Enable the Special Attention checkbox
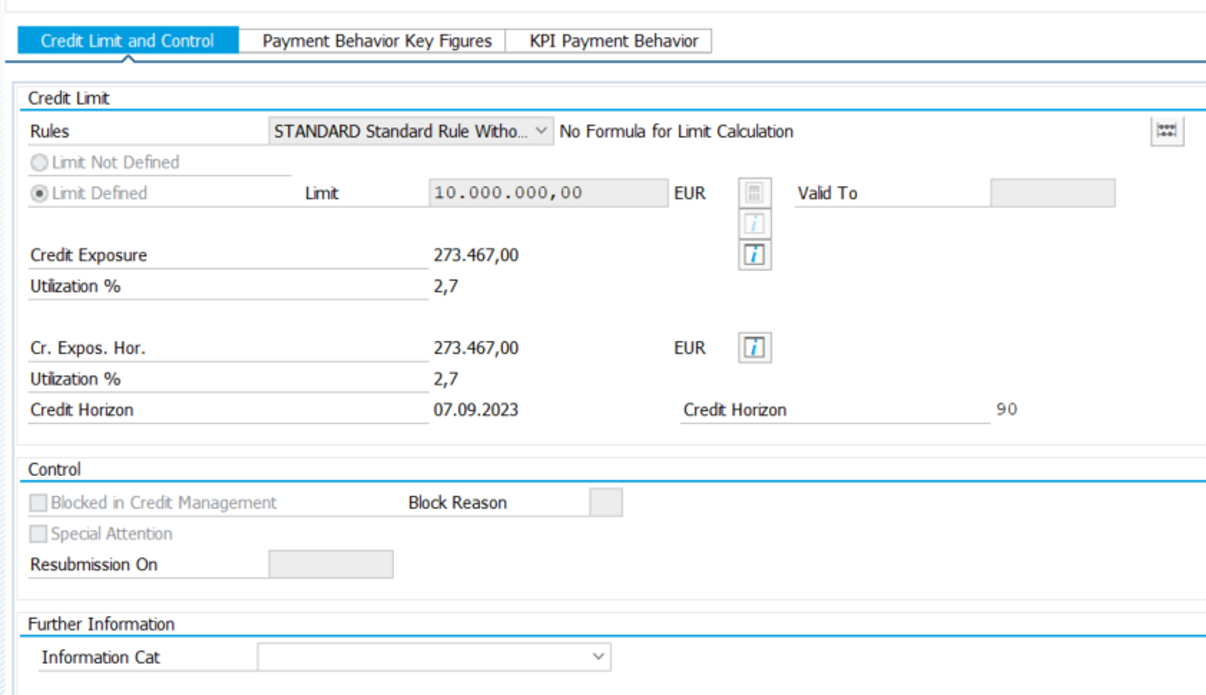 pyautogui.click(x=39, y=534)
